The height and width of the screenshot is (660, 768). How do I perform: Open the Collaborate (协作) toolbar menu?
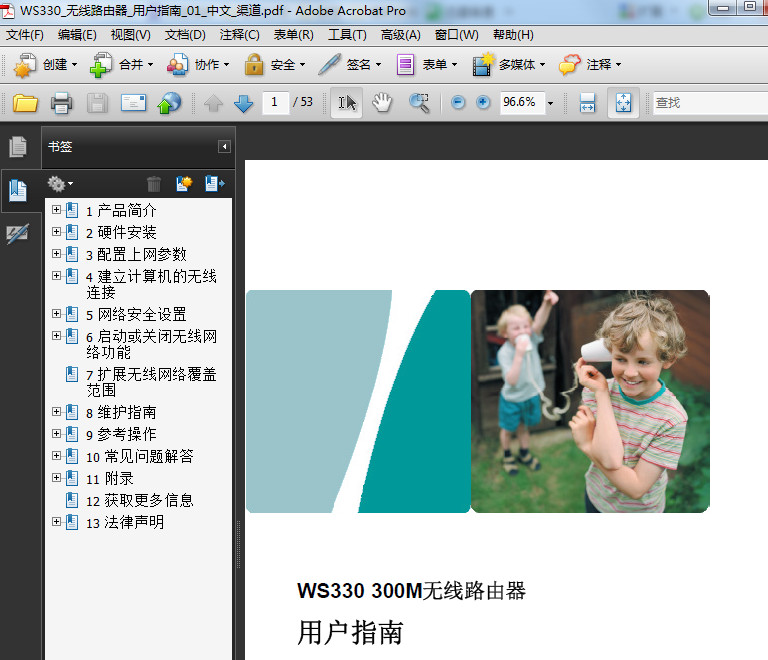tap(198, 65)
